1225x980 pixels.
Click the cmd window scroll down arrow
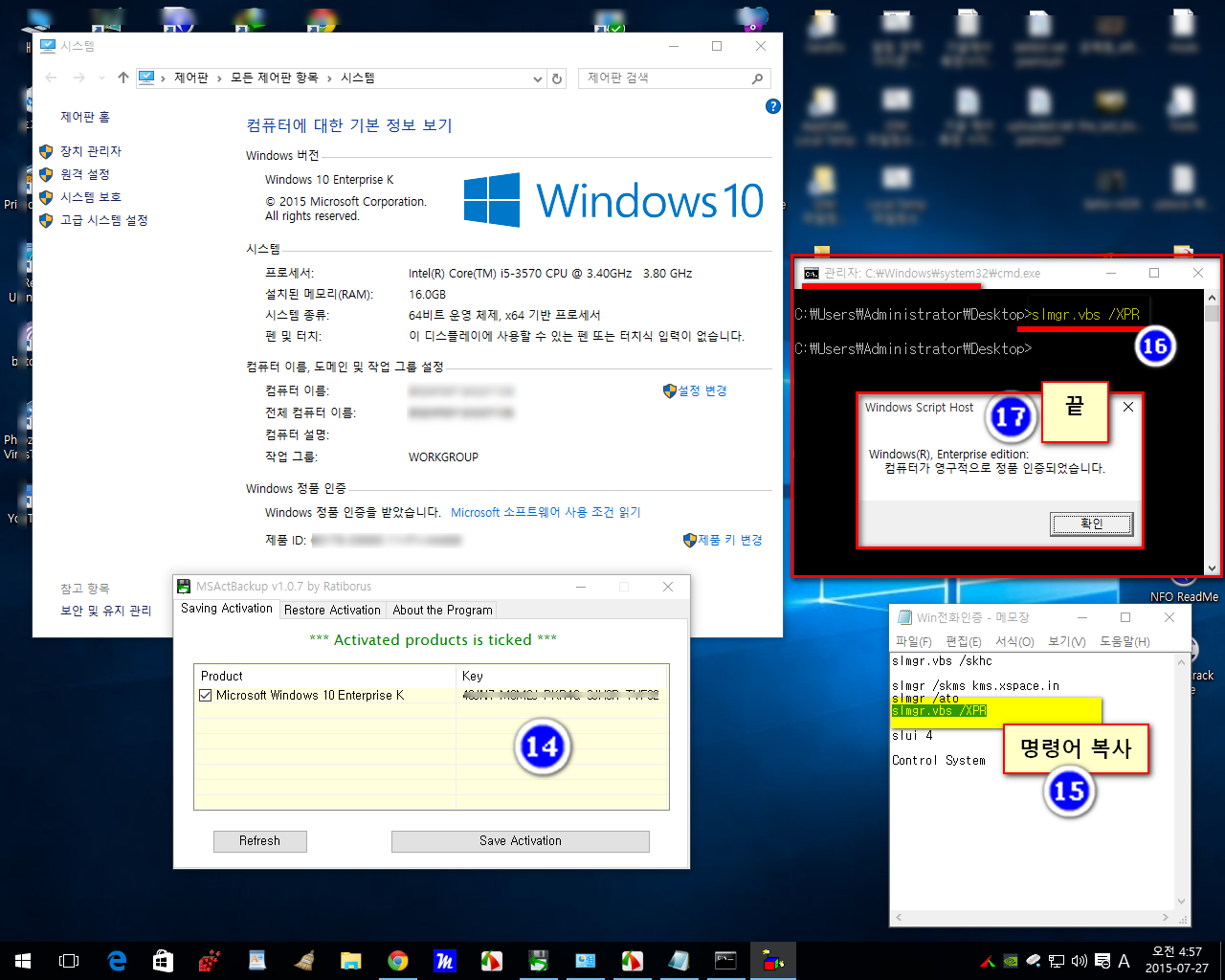1214,567
